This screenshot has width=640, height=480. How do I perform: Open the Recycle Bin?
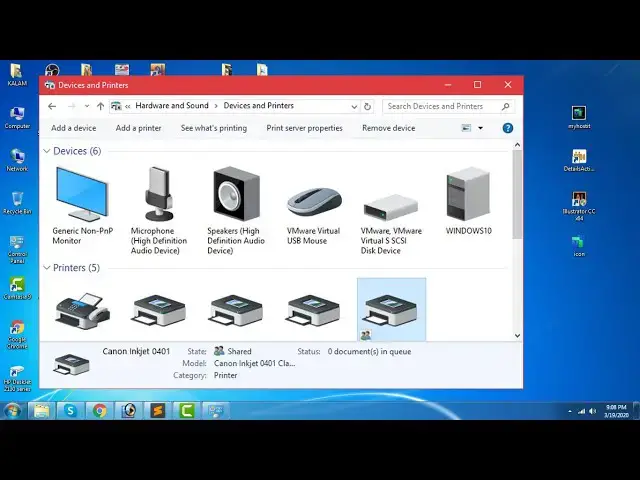click(x=17, y=203)
